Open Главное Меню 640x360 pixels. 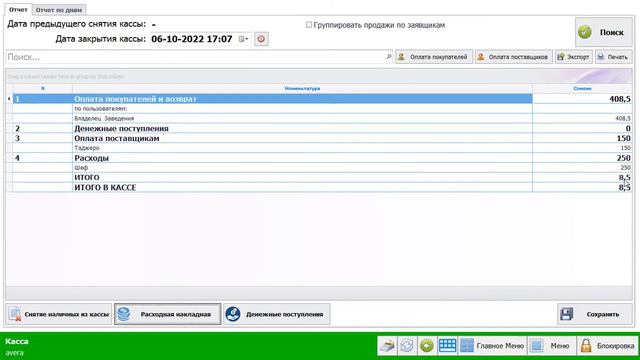pos(492,346)
